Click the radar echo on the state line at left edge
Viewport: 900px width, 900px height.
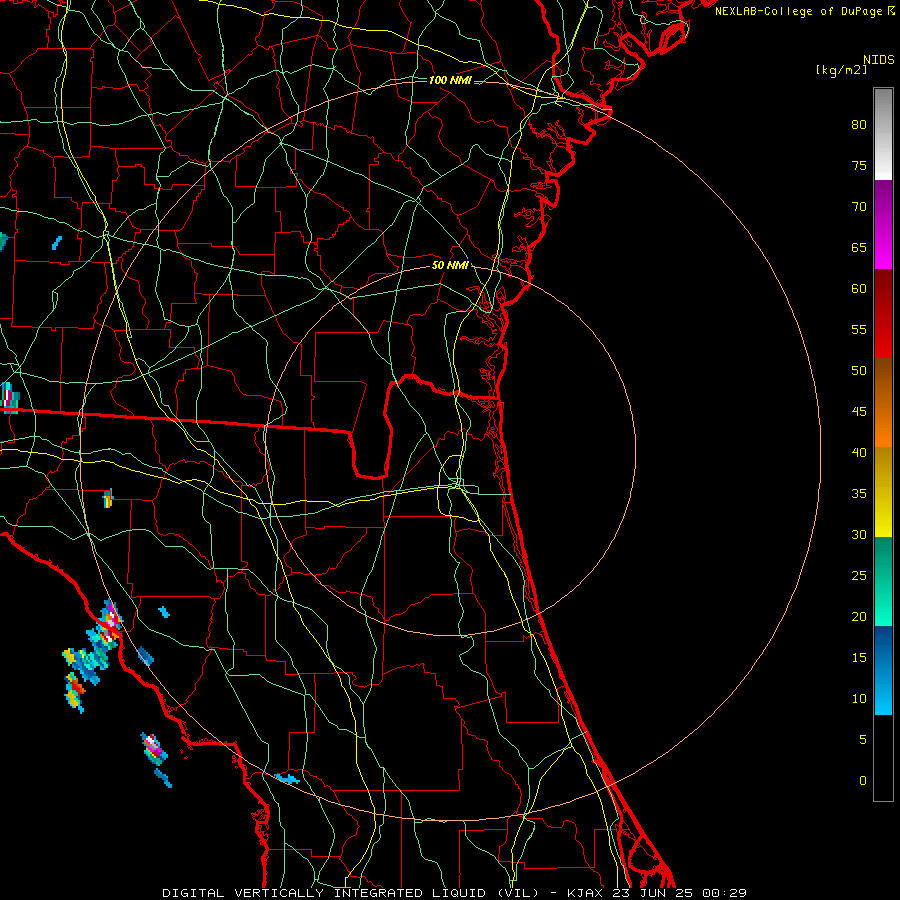pyautogui.click(x=9, y=398)
